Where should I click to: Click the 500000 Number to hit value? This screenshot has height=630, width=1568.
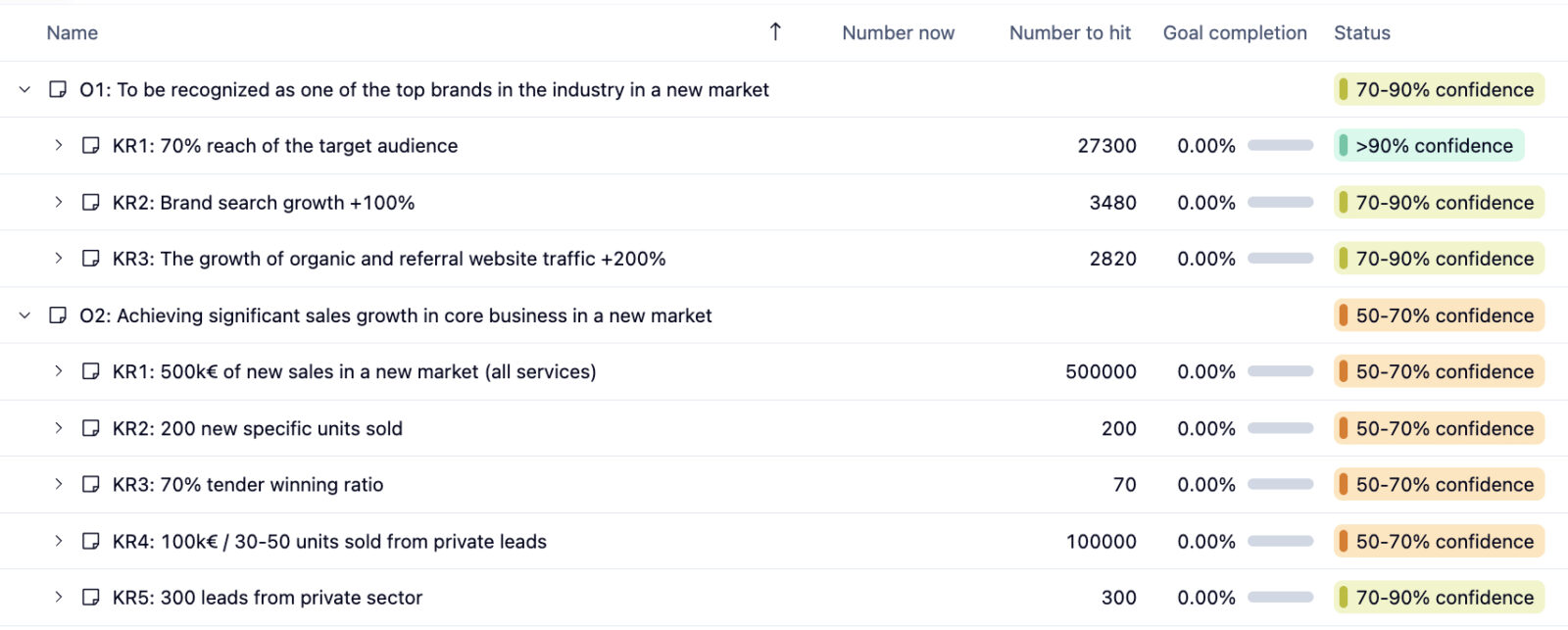coord(1101,371)
